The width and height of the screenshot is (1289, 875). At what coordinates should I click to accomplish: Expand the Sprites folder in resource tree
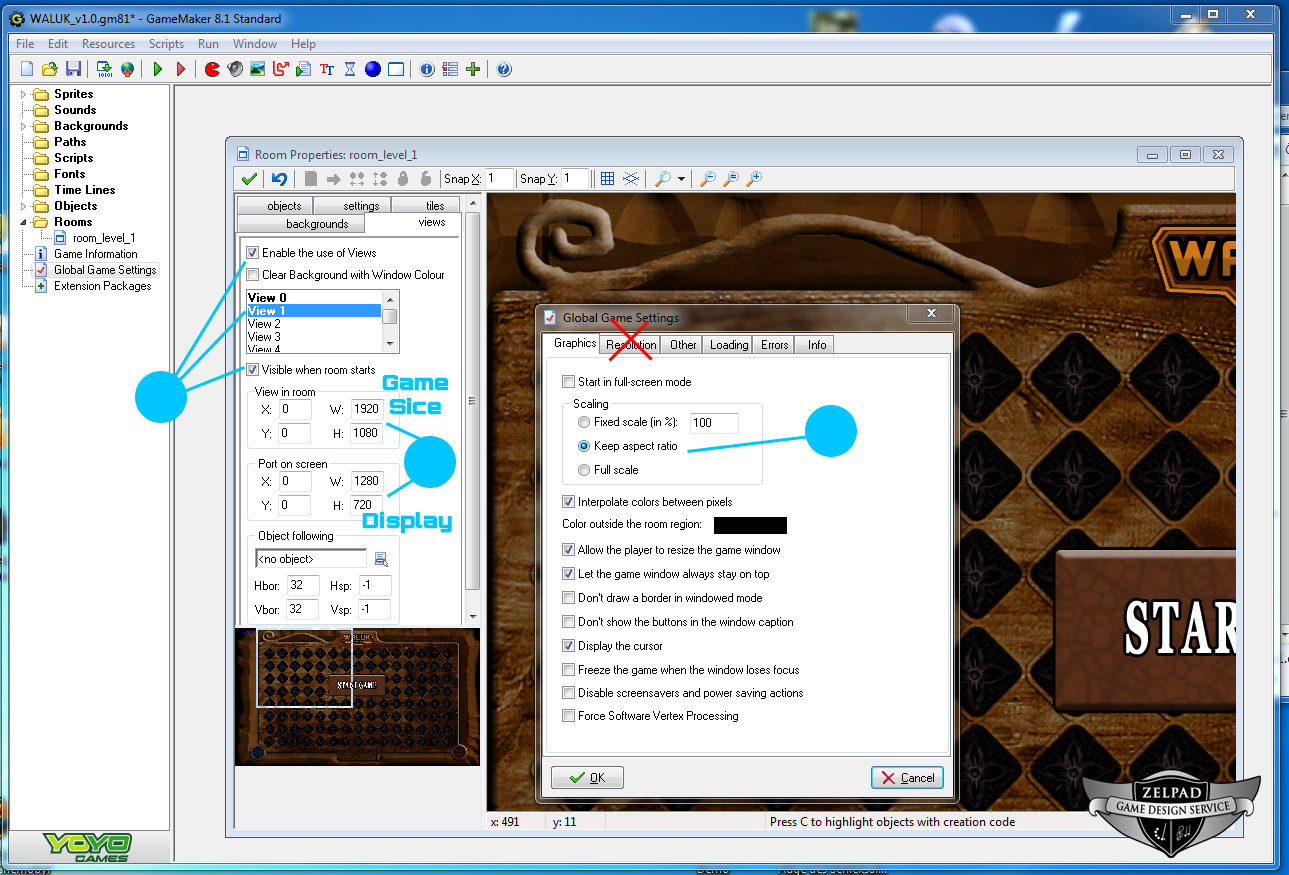pyautogui.click(x=24, y=94)
